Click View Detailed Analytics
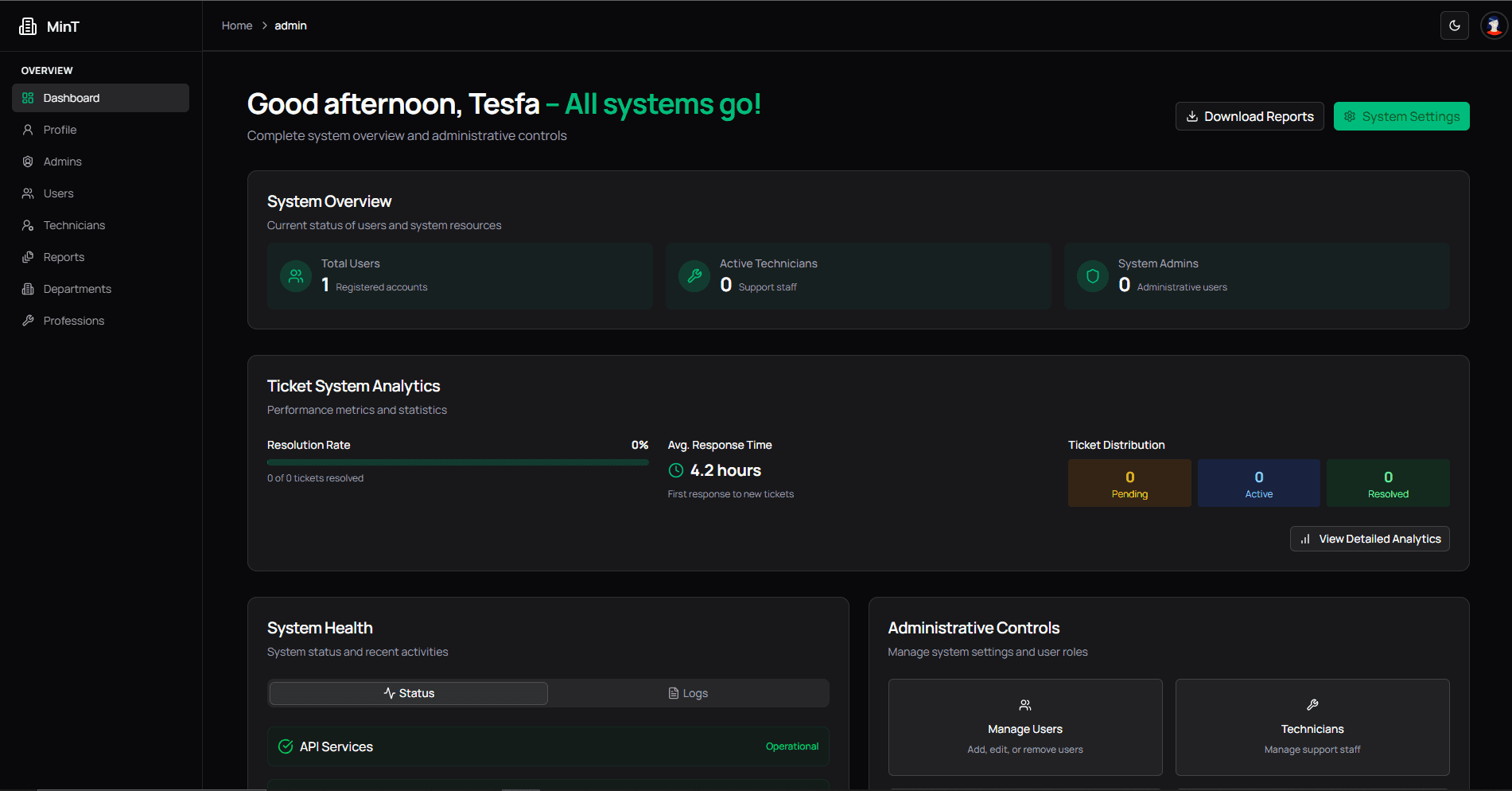Screen dimensions: 1512x791 tap(1369, 539)
